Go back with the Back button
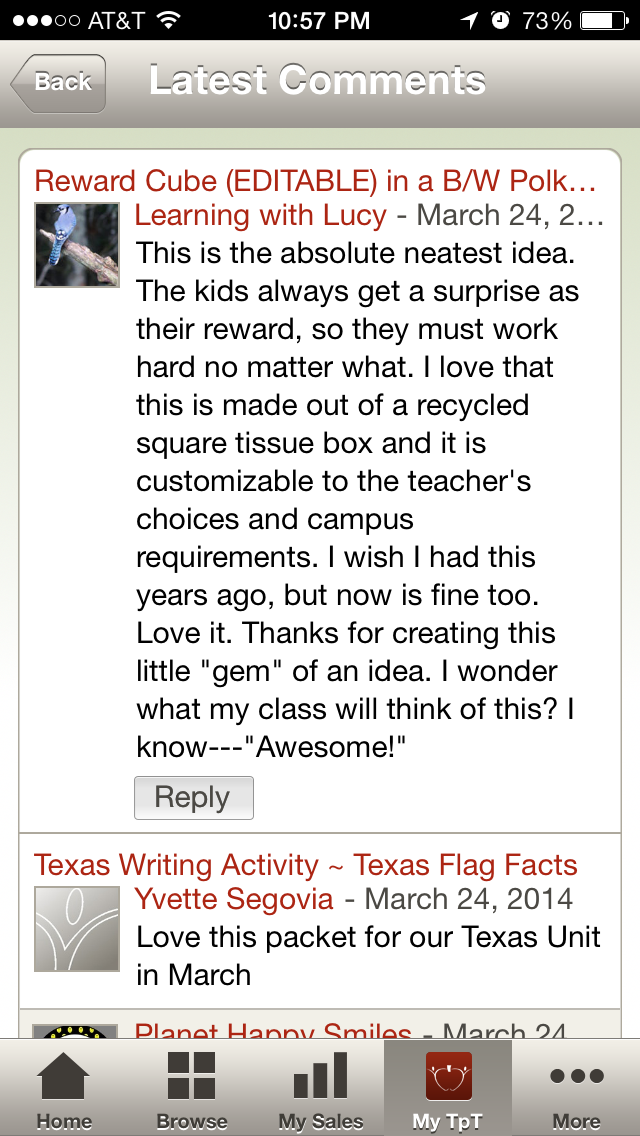Image resolution: width=640 pixels, height=1136 pixels. coord(58,83)
